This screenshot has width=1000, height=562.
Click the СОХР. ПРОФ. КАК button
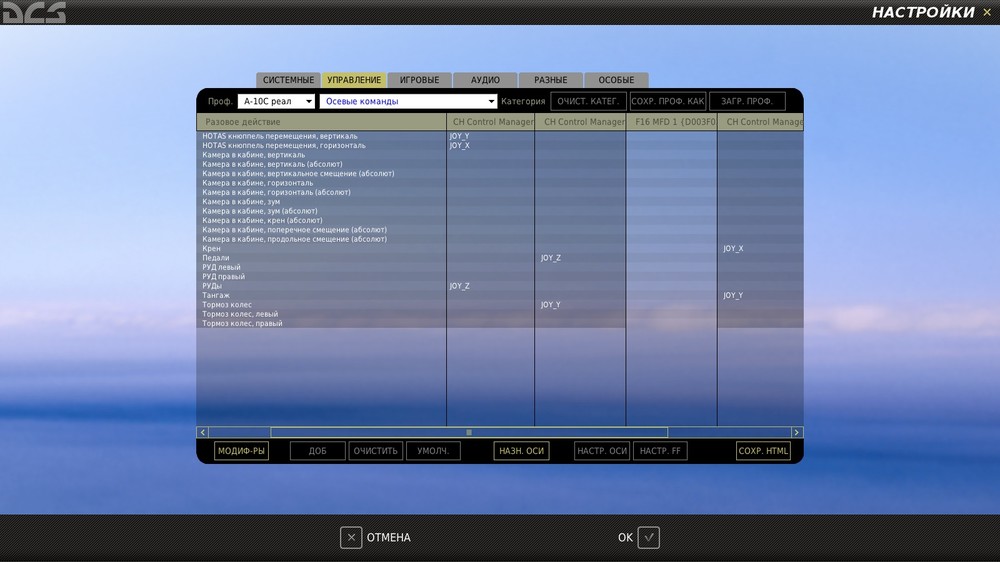[668, 101]
